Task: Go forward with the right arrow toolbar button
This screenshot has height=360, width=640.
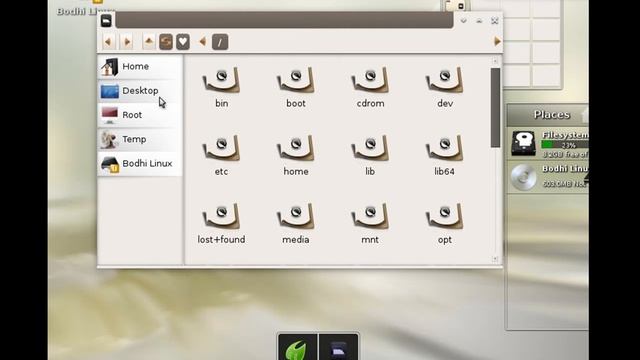Action: pyautogui.click(x=127, y=42)
